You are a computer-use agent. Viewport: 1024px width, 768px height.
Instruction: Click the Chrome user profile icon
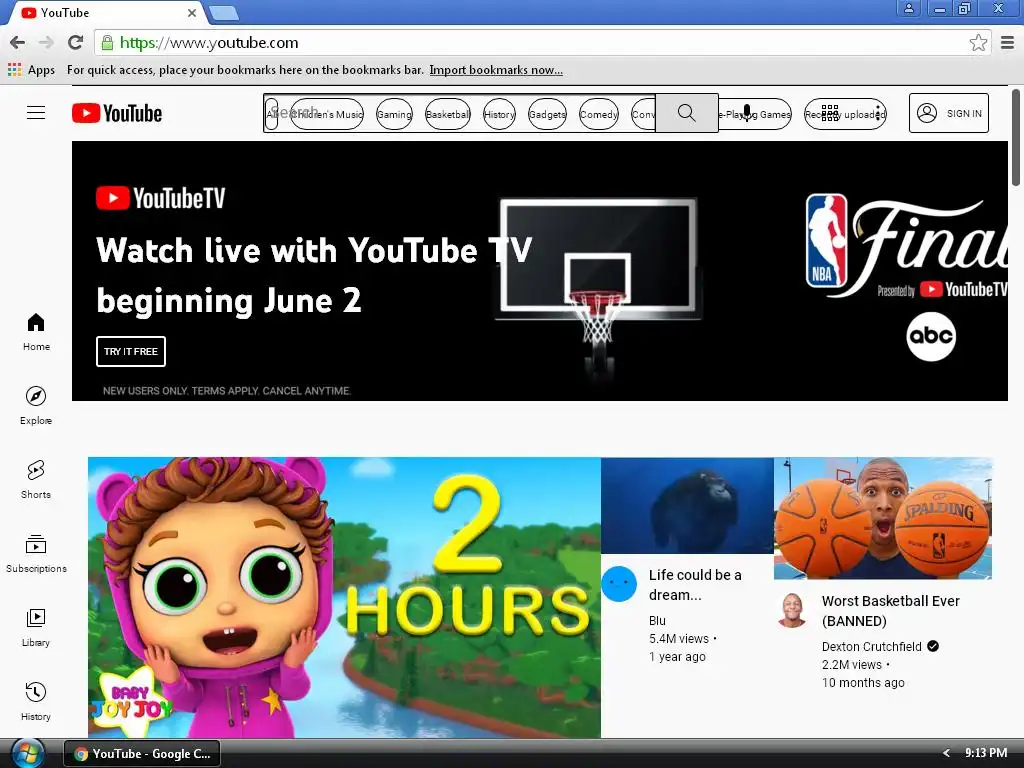[x=908, y=8]
